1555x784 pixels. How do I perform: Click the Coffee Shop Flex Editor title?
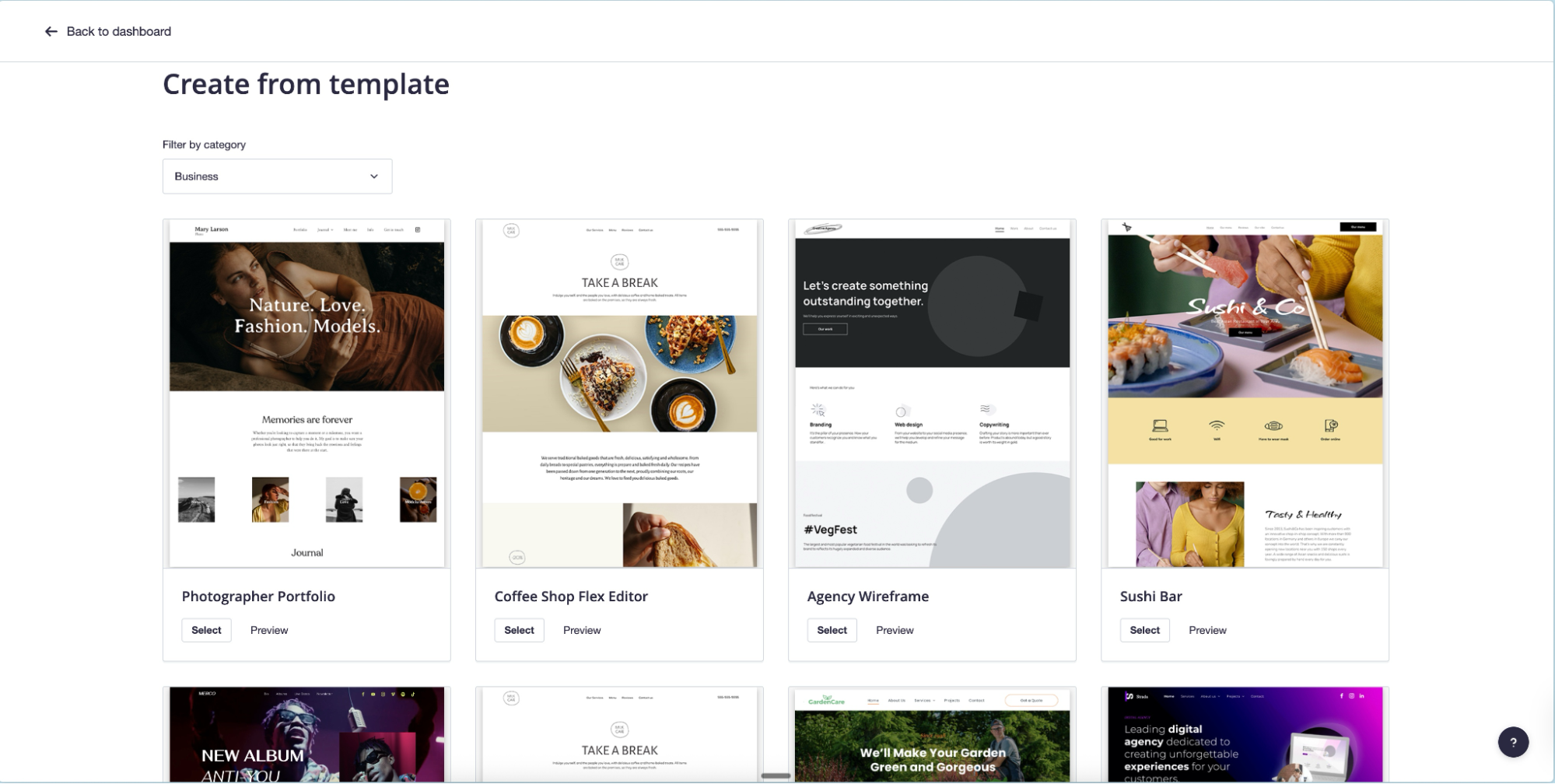[x=571, y=597]
